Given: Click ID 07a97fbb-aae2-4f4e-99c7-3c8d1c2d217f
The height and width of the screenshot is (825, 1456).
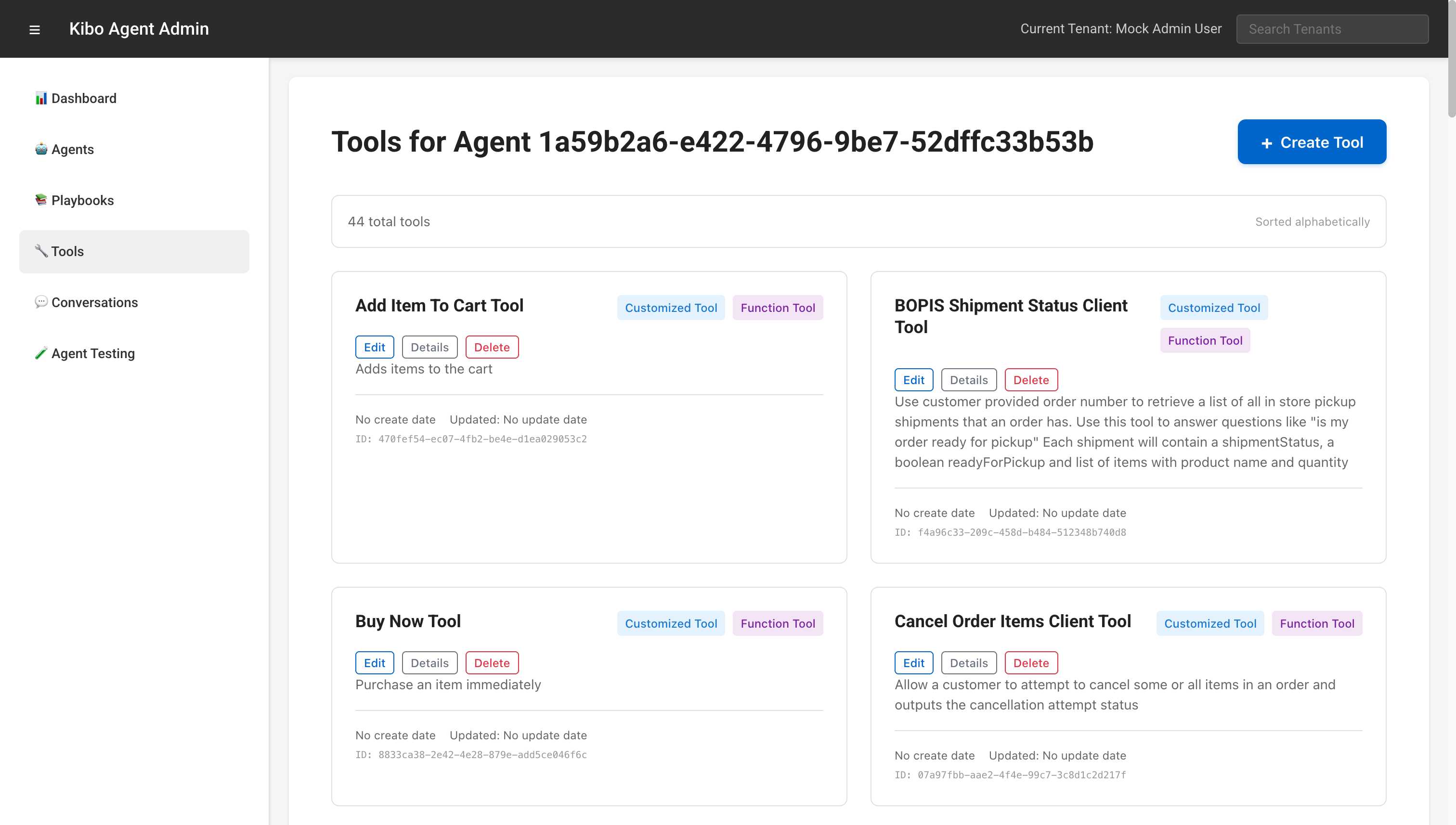Looking at the screenshot, I should pos(1010,775).
